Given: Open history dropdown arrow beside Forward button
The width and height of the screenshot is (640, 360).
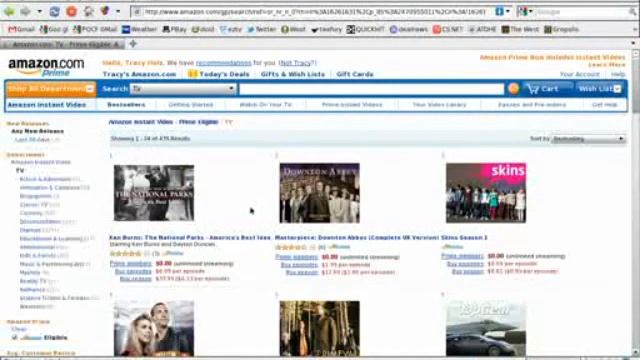Looking at the screenshot, I should click(39, 11).
